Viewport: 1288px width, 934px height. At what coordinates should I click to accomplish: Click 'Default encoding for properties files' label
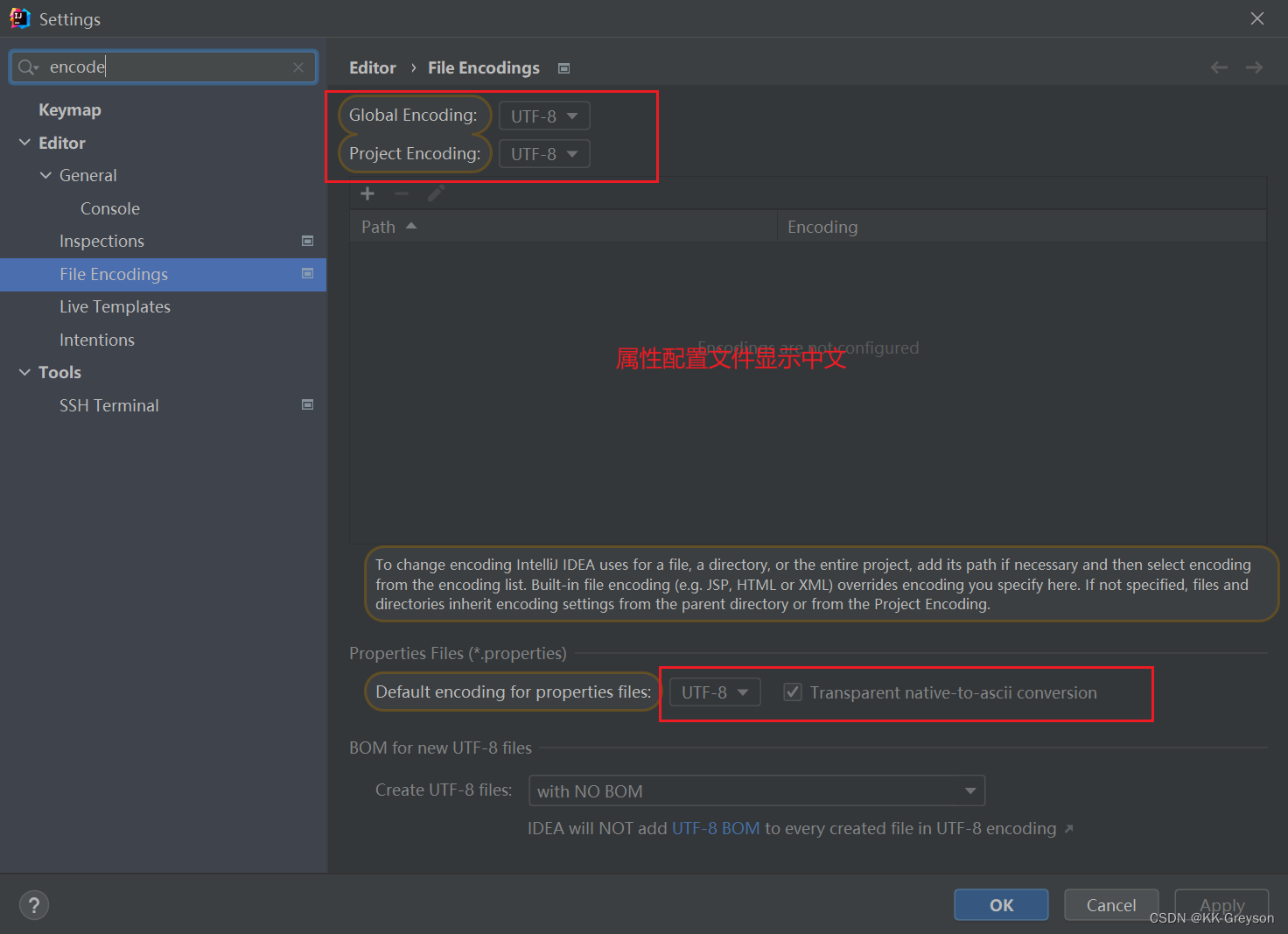[514, 692]
